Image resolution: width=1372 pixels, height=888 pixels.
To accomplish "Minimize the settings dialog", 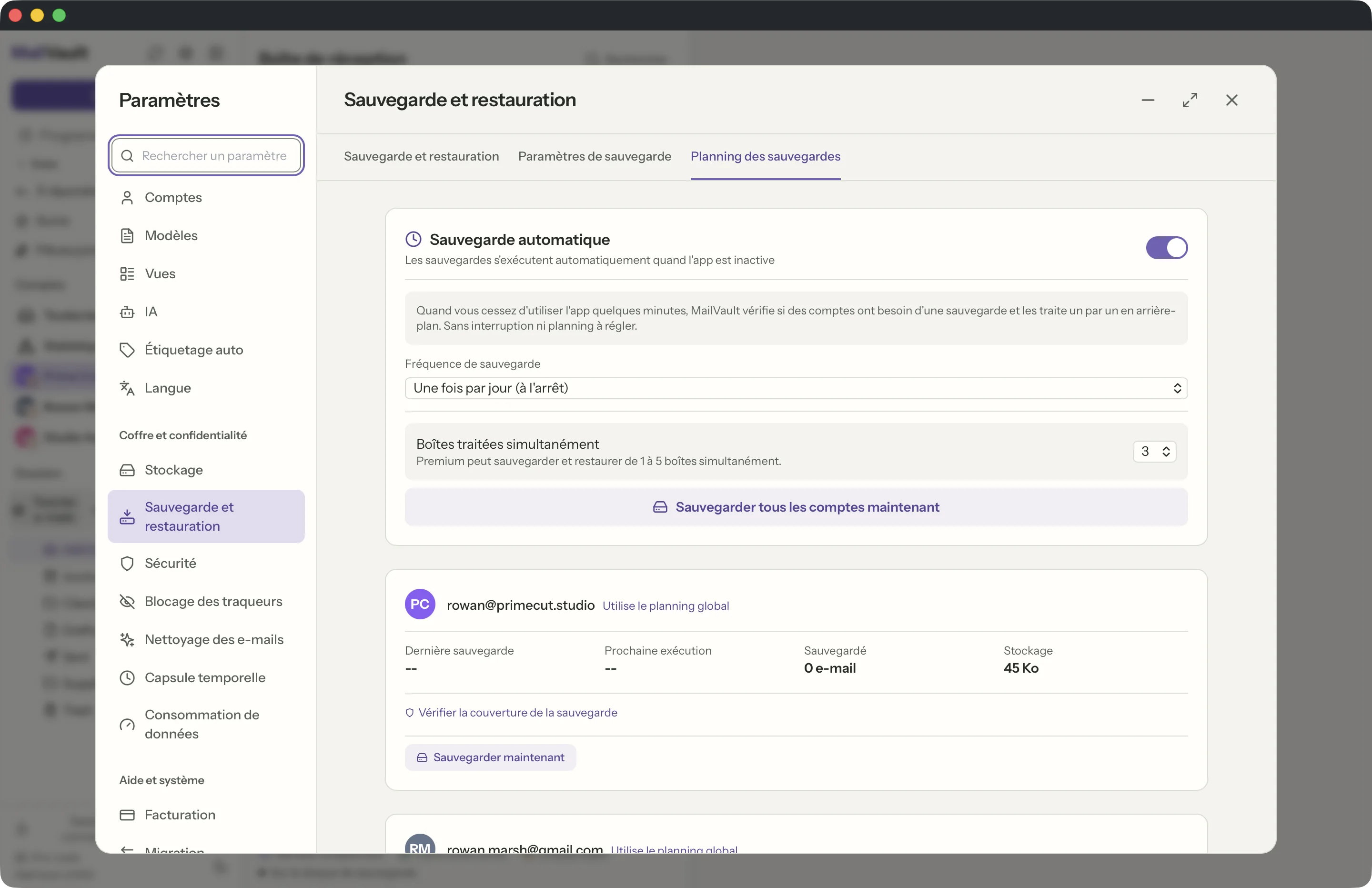I will pyautogui.click(x=1148, y=100).
